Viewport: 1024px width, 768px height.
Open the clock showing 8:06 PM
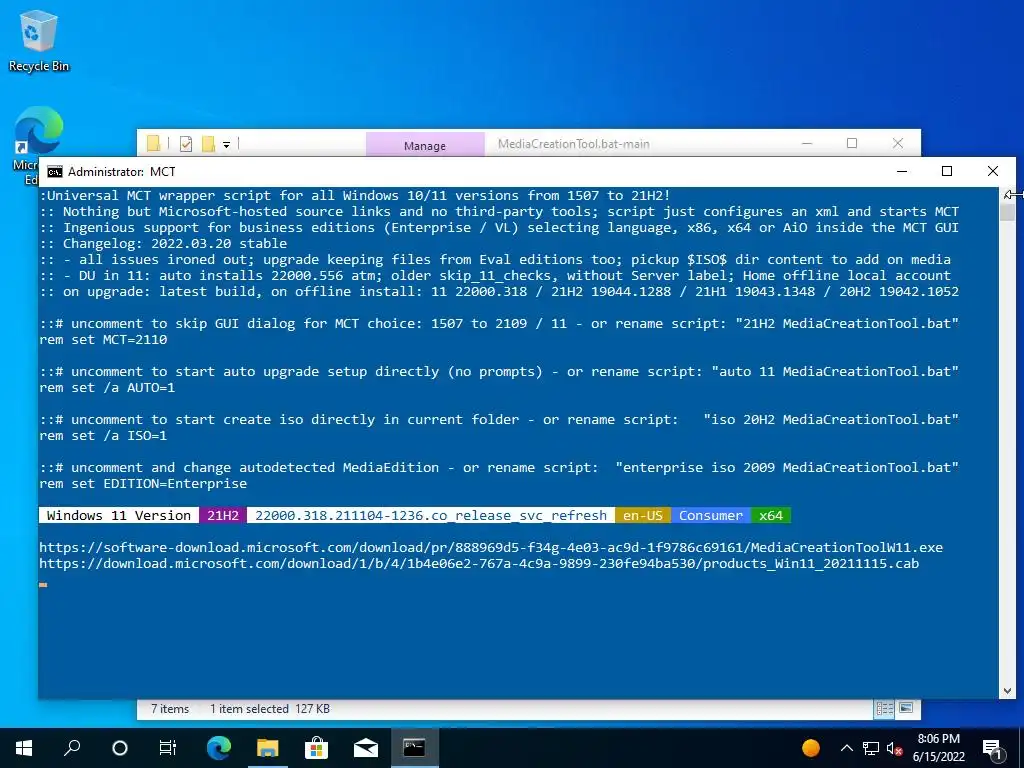click(x=938, y=748)
